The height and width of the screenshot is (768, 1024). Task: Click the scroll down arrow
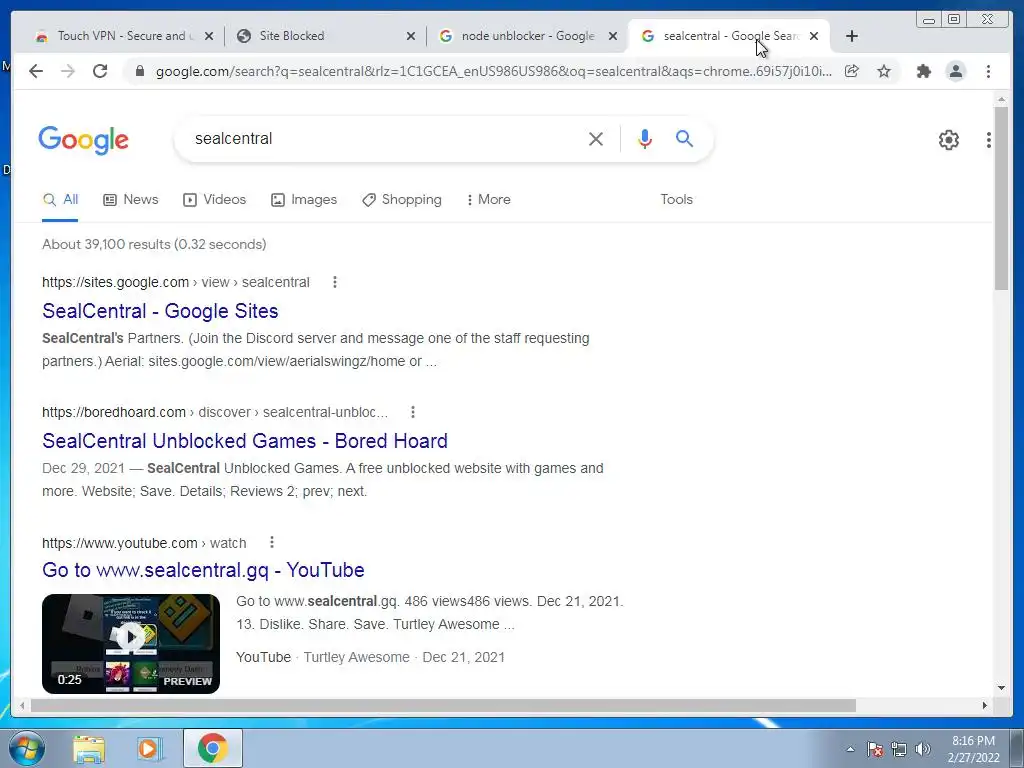(x=1001, y=687)
